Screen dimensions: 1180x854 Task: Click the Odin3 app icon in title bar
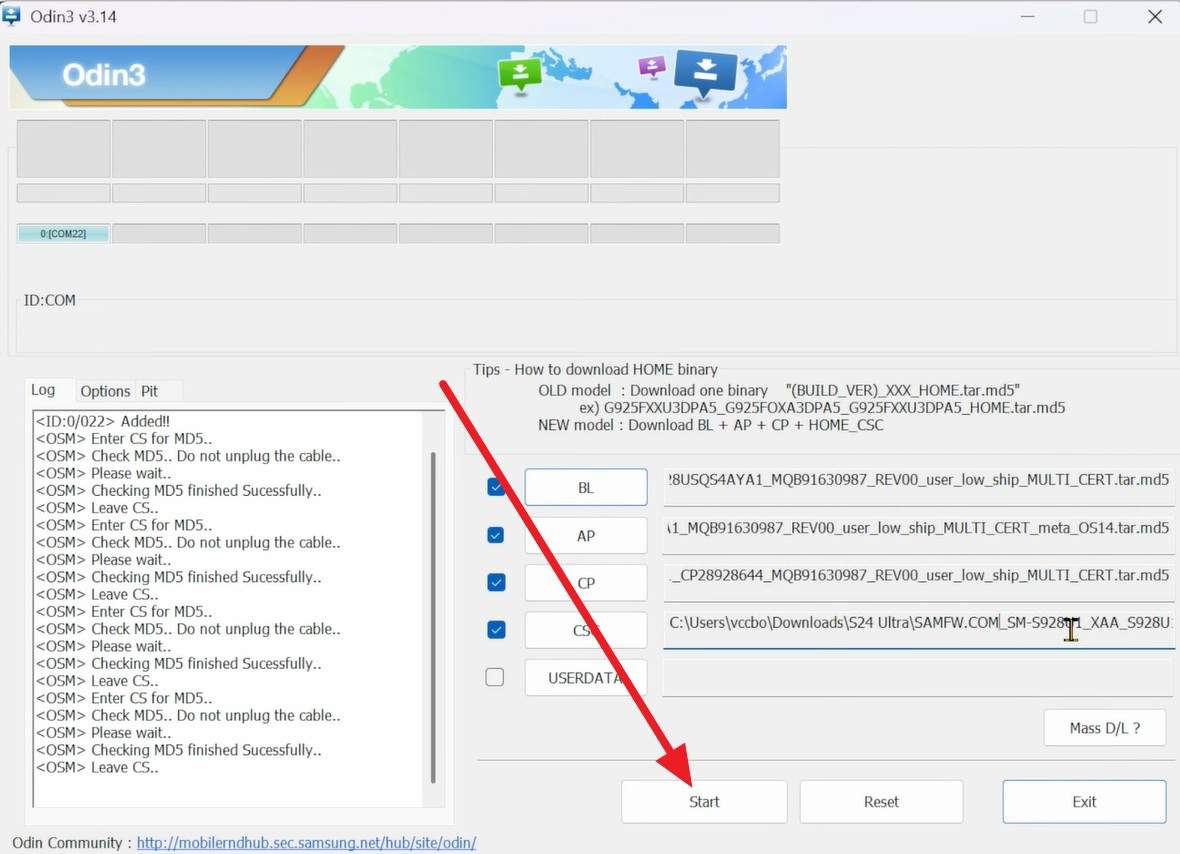[11, 16]
